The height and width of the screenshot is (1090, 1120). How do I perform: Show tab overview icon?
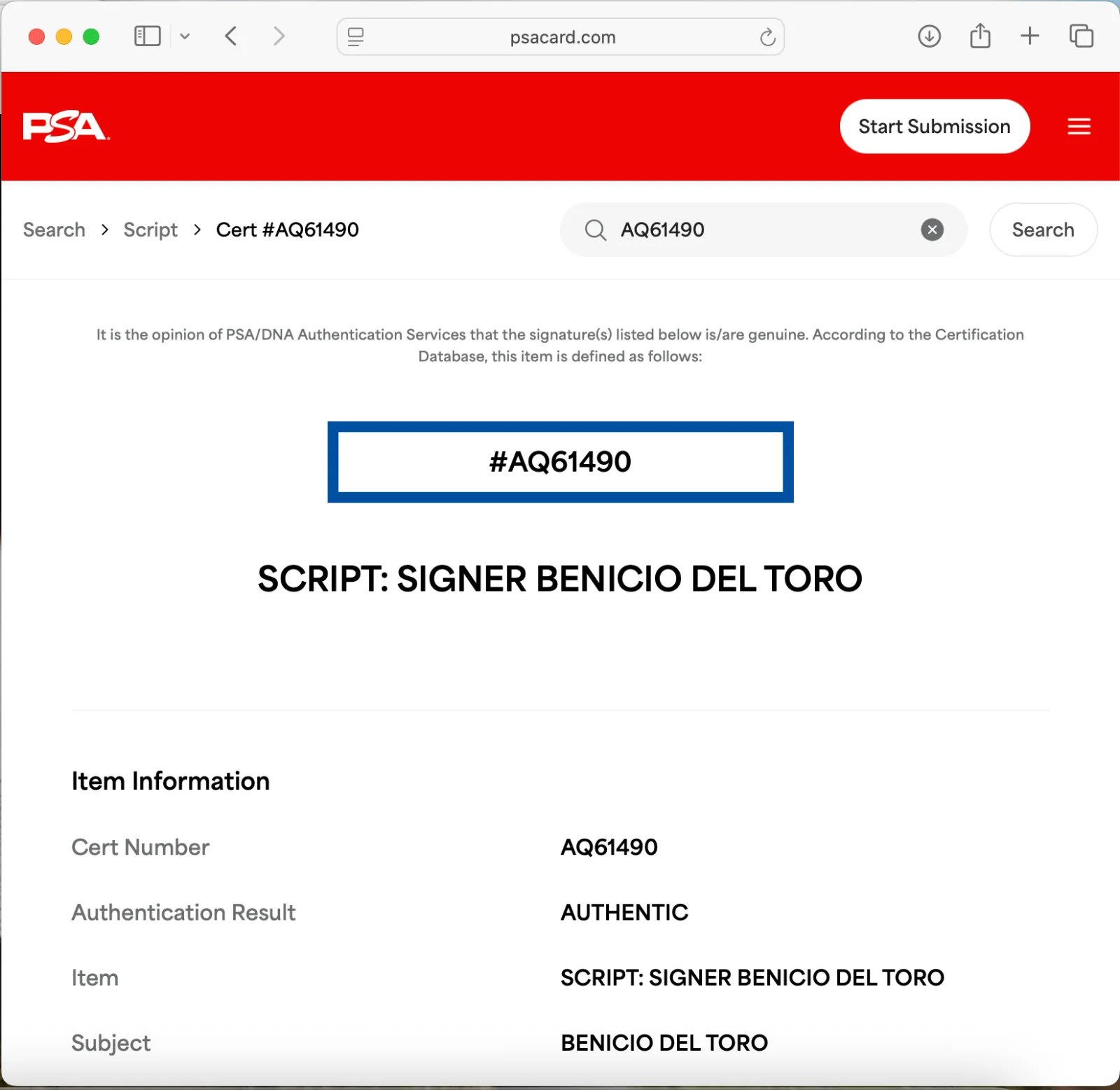[1081, 36]
